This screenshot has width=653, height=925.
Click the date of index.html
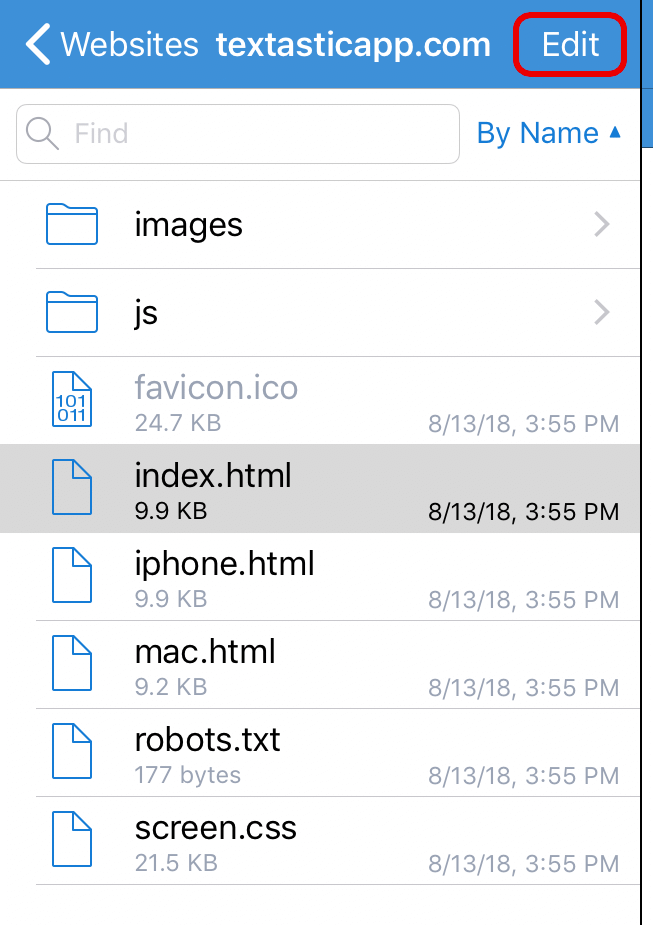tap(524, 512)
